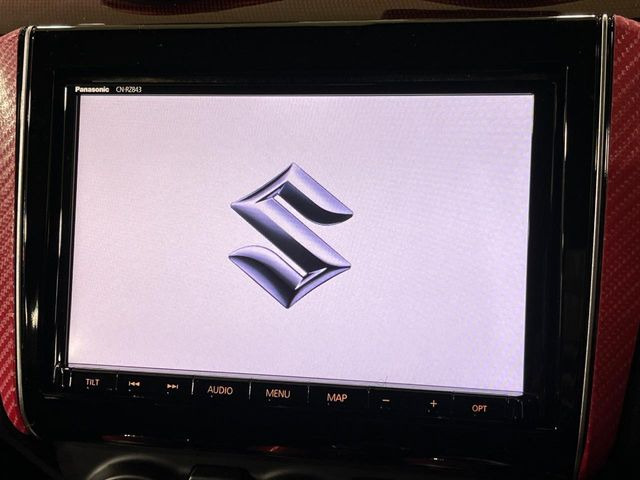
Task: Open the AUDIO source screen
Action: pos(220,391)
